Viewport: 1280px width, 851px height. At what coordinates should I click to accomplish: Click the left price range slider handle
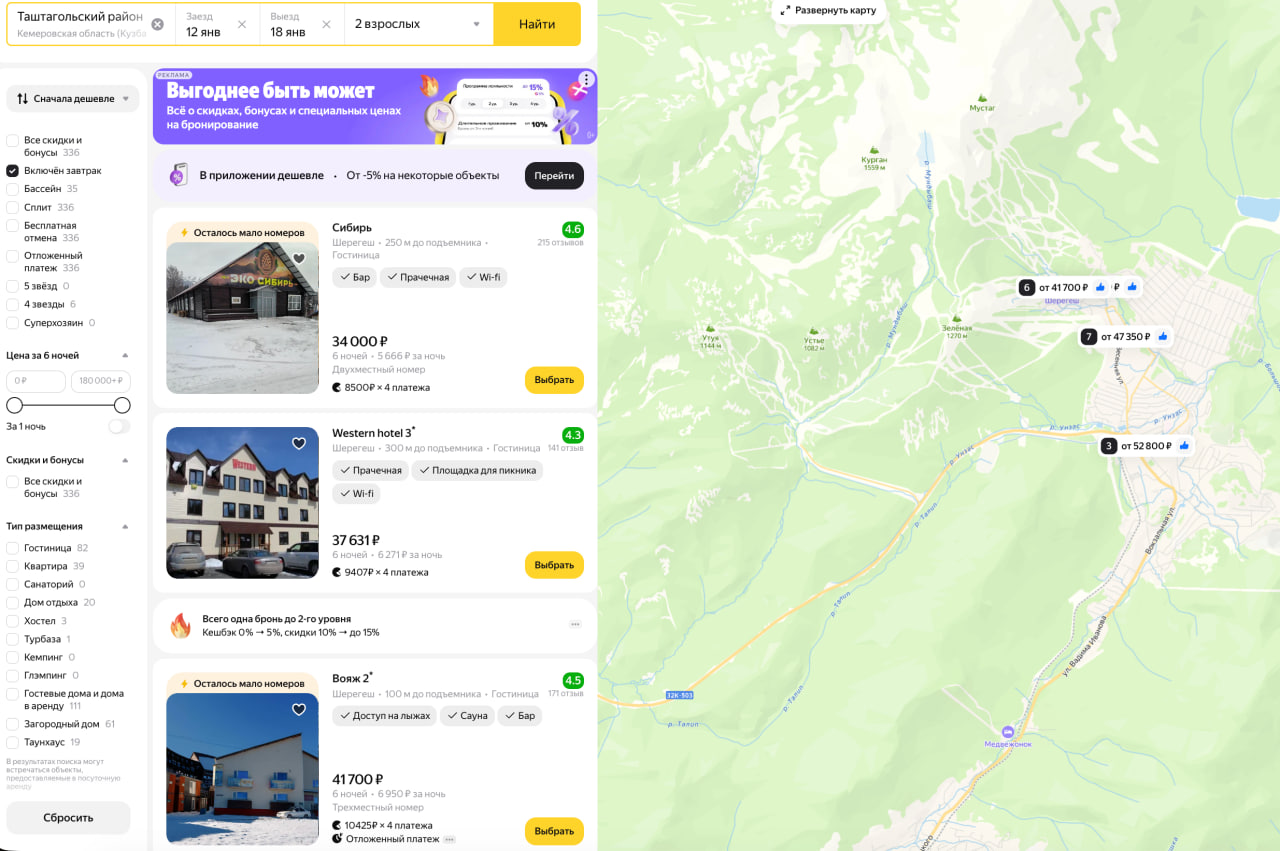pyautogui.click(x=14, y=405)
